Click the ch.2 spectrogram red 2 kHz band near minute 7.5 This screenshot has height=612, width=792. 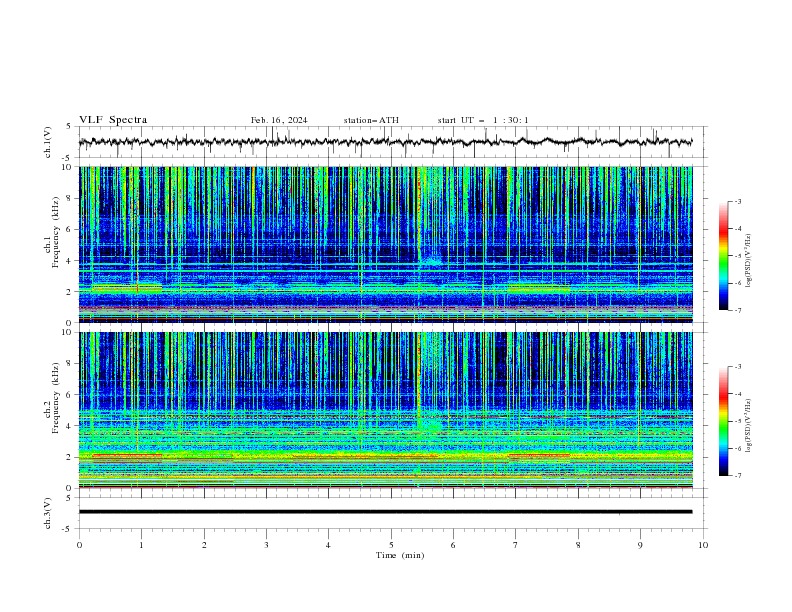point(539,455)
